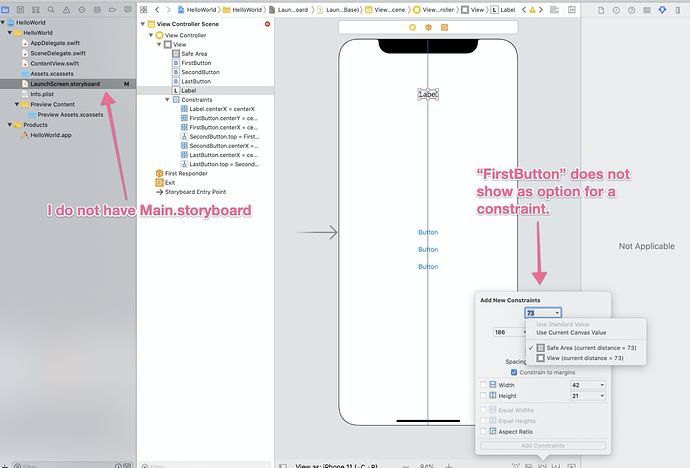The width and height of the screenshot is (690, 468).
Task: Open the Debug navigator
Action: point(97,9)
